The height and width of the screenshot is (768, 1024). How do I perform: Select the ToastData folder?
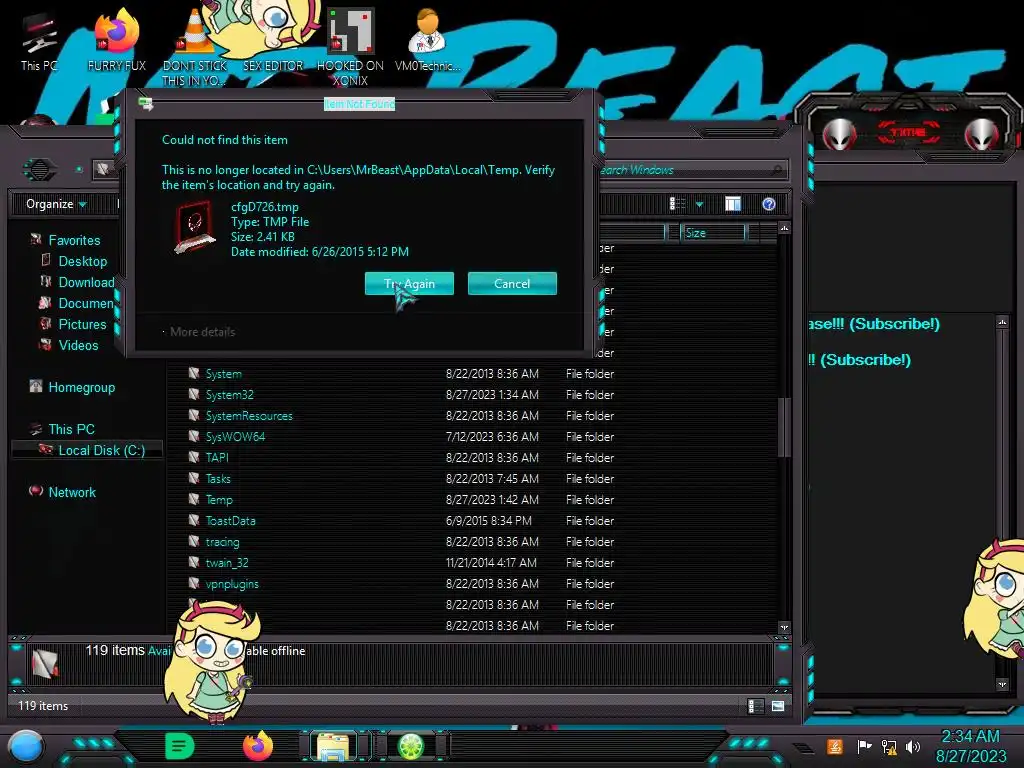coord(231,520)
